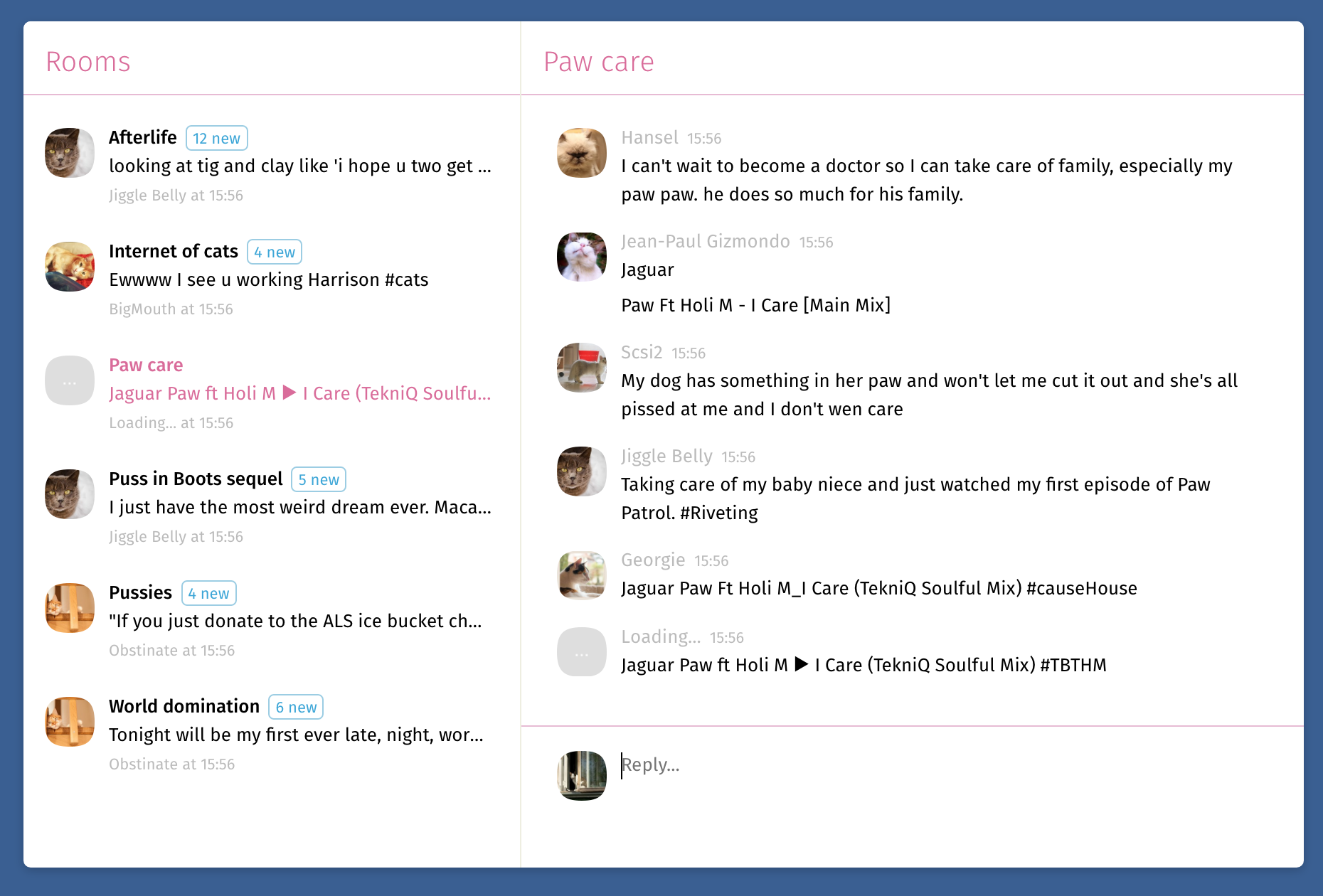The width and height of the screenshot is (1323, 896).
Task: Click the 12 new badge on Afterlife
Action: coord(217,137)
